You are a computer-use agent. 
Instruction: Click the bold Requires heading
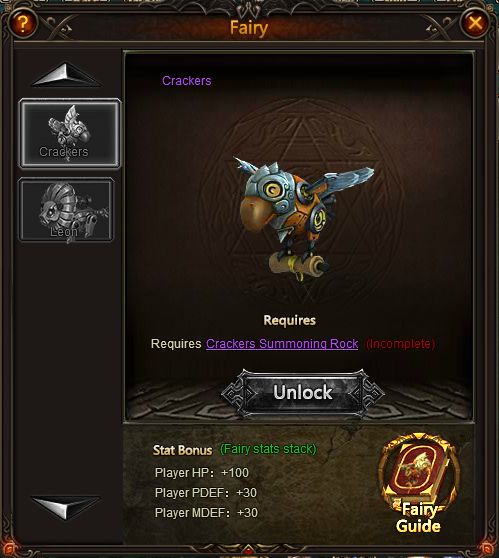point(289,320)
